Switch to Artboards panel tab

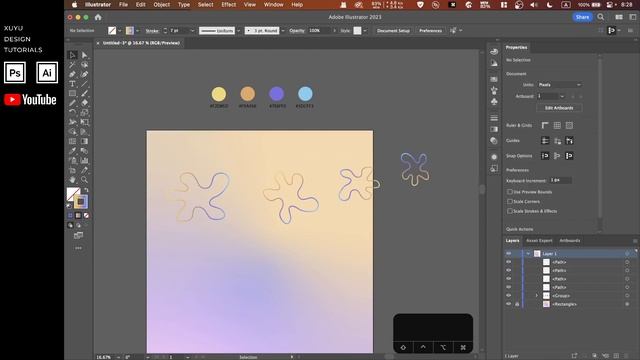click(x=570, y=240)
